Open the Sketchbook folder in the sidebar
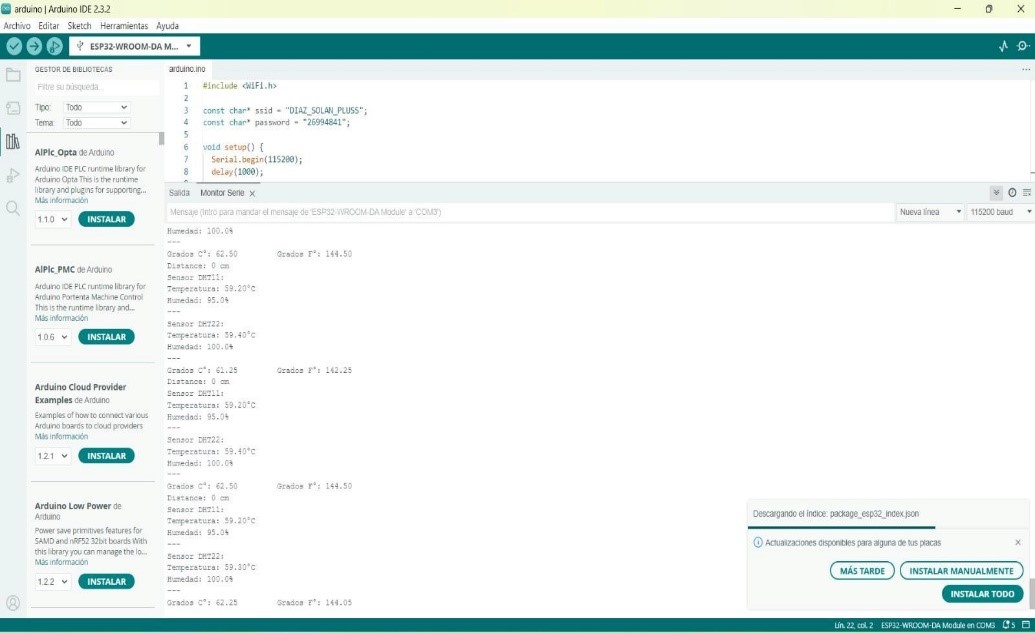The height and width of the screenshot is (633, 1035). (x=13, y=75)
